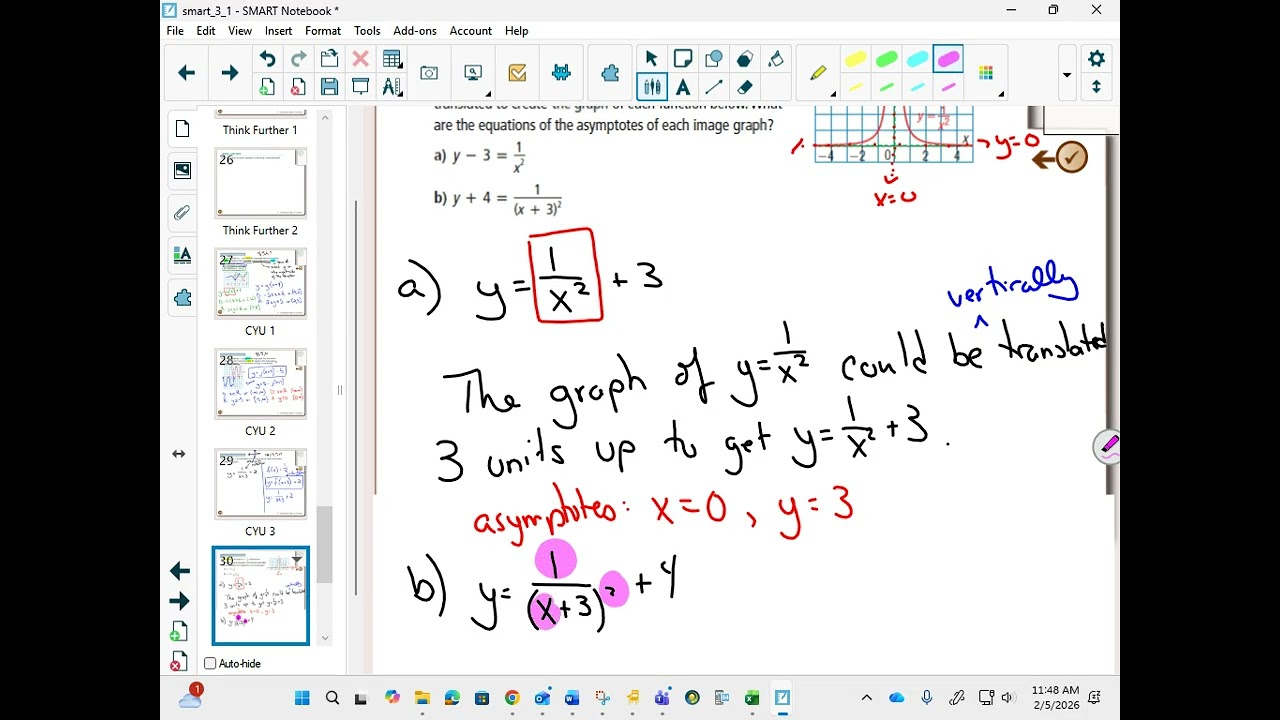Select the Shapes tool
The height and width of the screenshot is (720, 1280).
coord(714,59)
